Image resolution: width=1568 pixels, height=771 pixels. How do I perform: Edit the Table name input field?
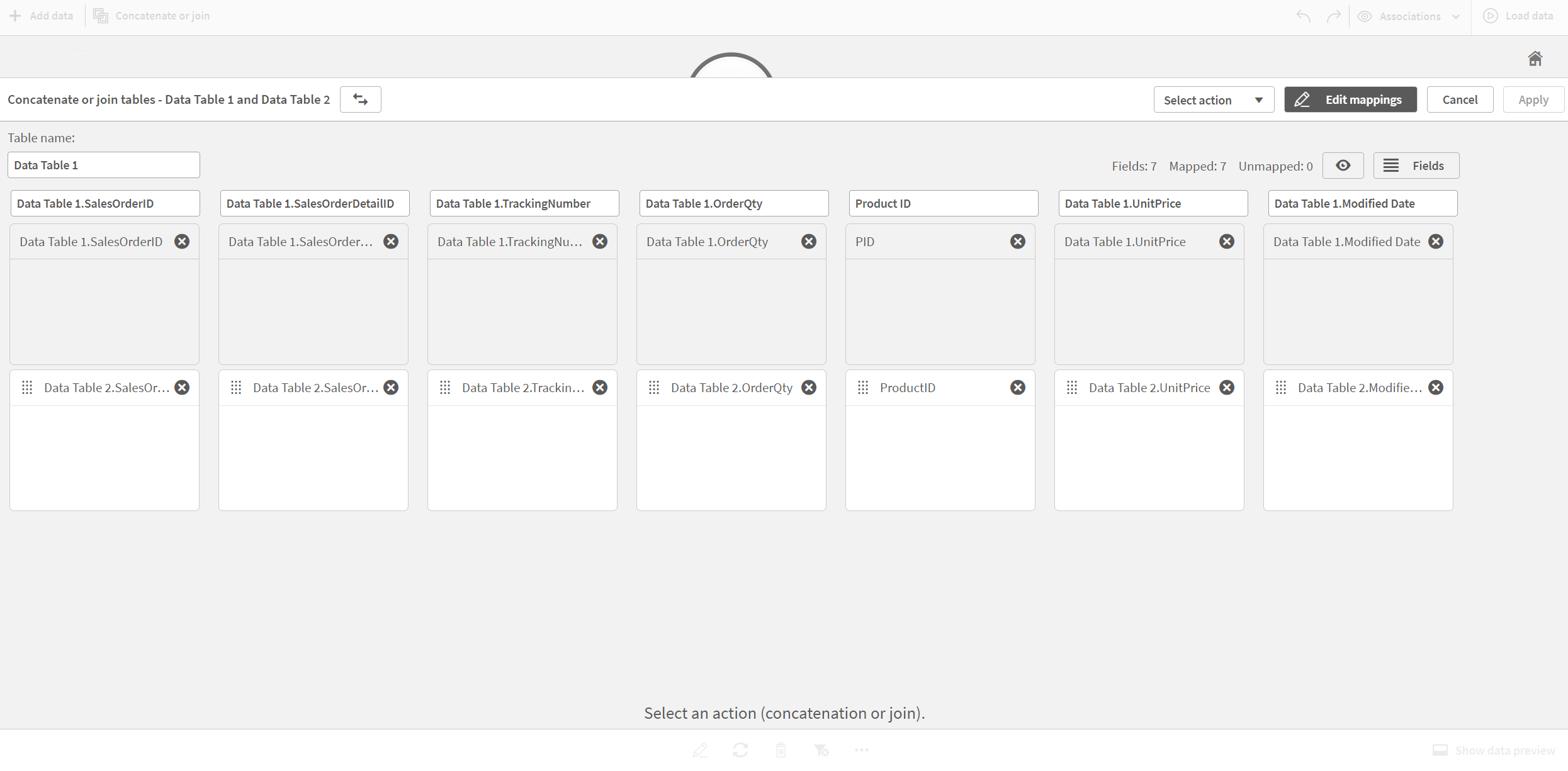104,164
